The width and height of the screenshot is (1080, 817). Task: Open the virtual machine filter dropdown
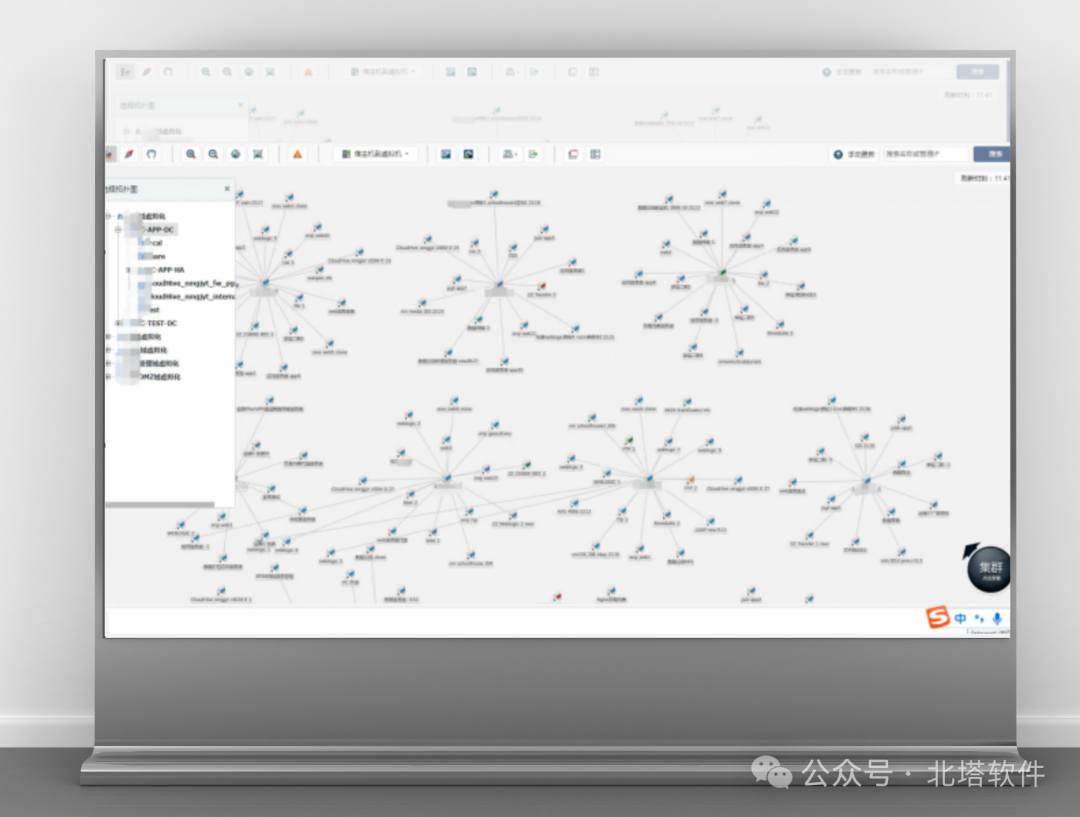(376, 154)
